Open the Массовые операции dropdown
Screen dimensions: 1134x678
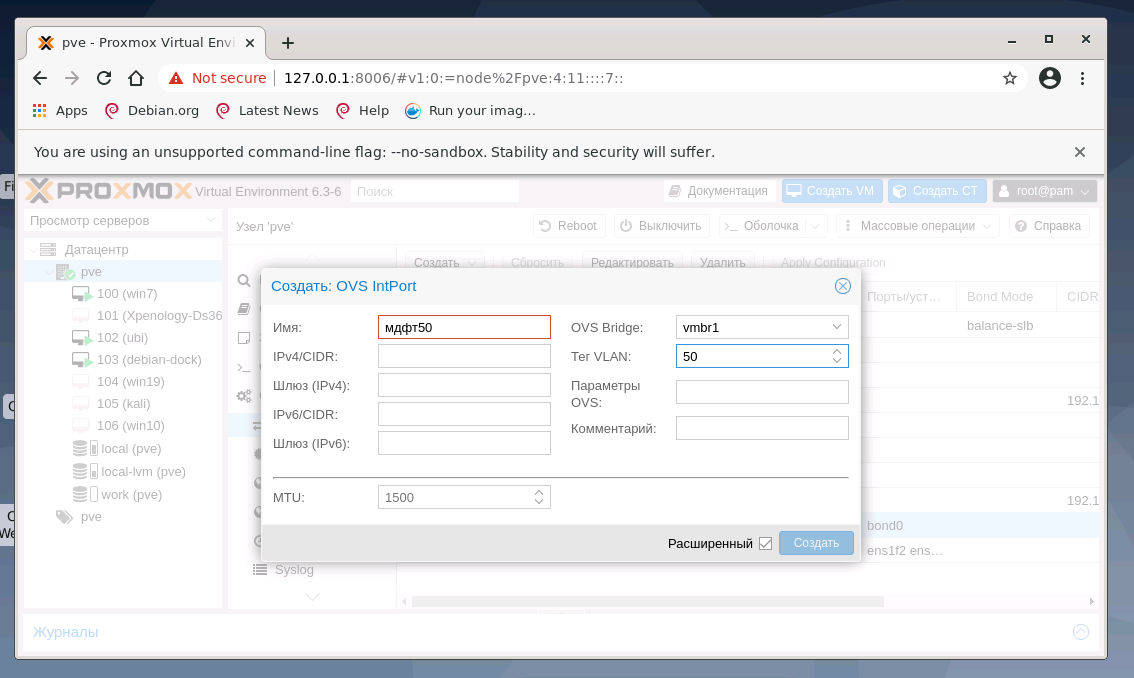point(917,226)
